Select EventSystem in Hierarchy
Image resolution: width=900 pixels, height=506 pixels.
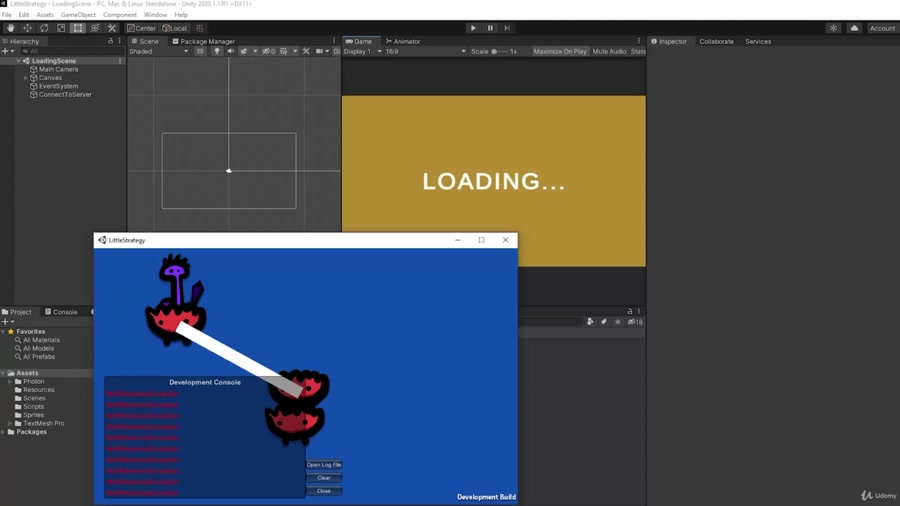pos(58,86)
